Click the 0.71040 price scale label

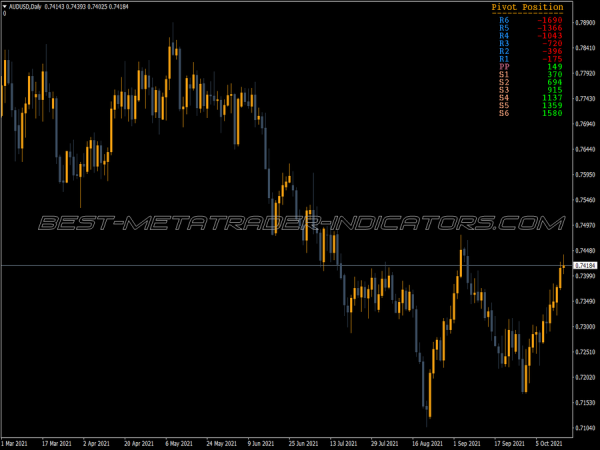point(585,428)
